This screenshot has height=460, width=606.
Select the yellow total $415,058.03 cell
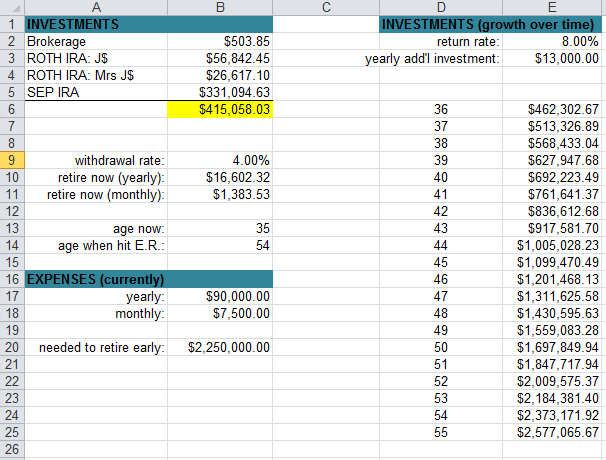[x=220, y=109]
